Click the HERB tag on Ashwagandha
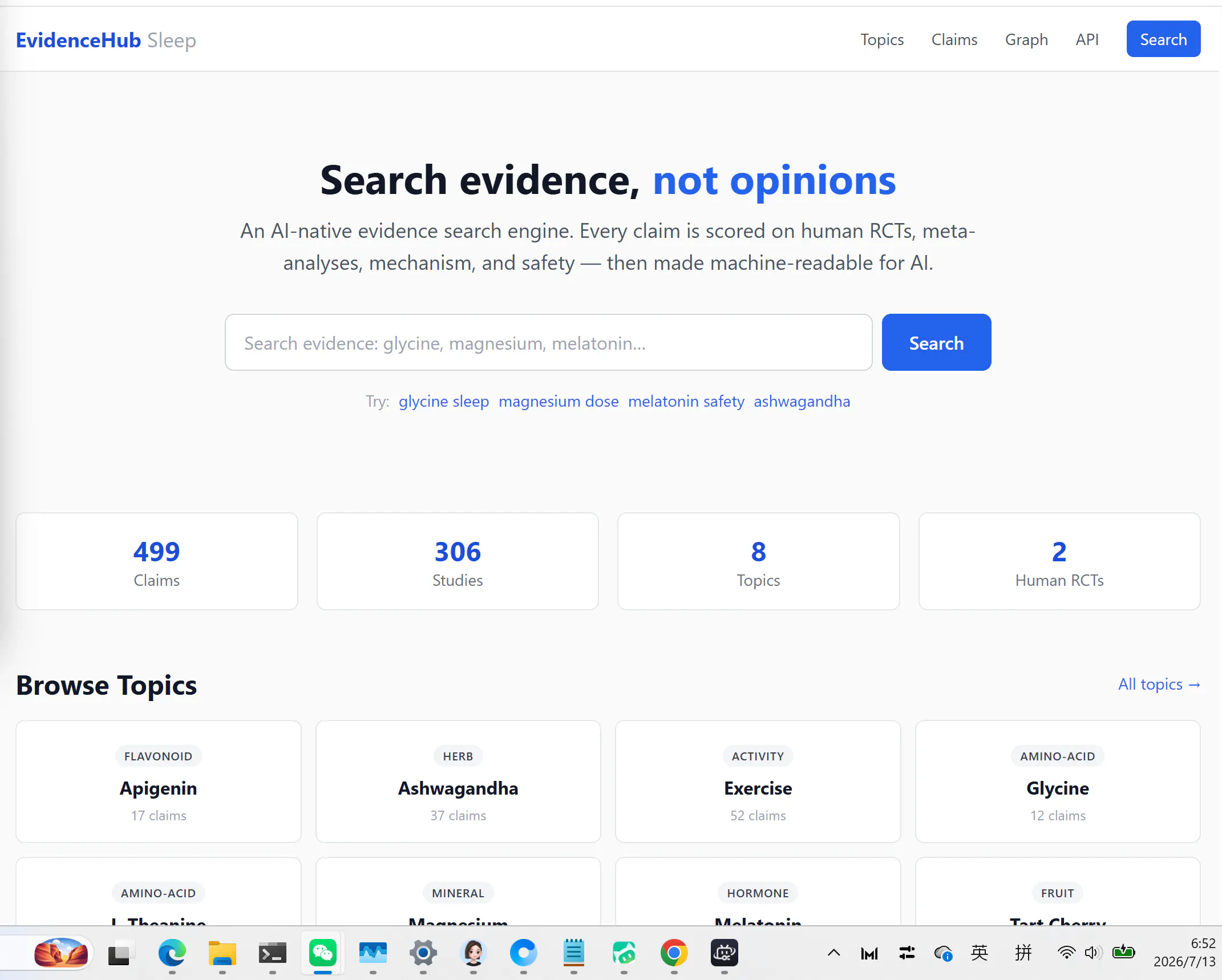Image resolution: width=1222 pixels, height=980 pixels. [458, 756]
